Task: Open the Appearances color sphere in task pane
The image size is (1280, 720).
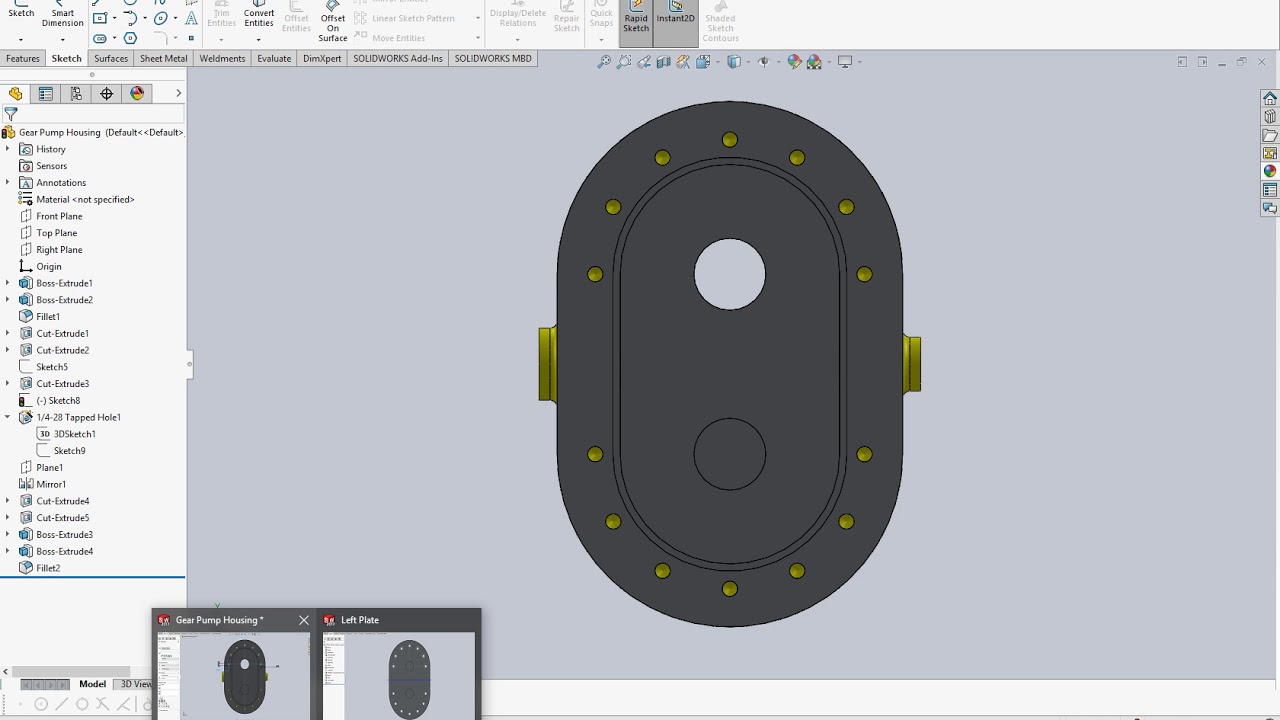Action: click(x=1270, y=171)
